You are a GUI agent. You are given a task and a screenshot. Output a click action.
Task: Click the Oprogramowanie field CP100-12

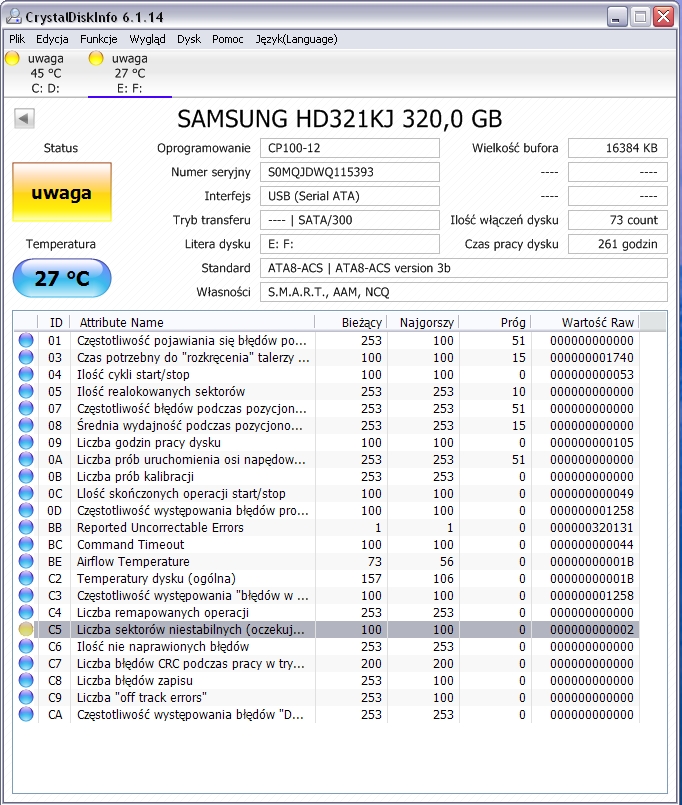tap(350, 148)
